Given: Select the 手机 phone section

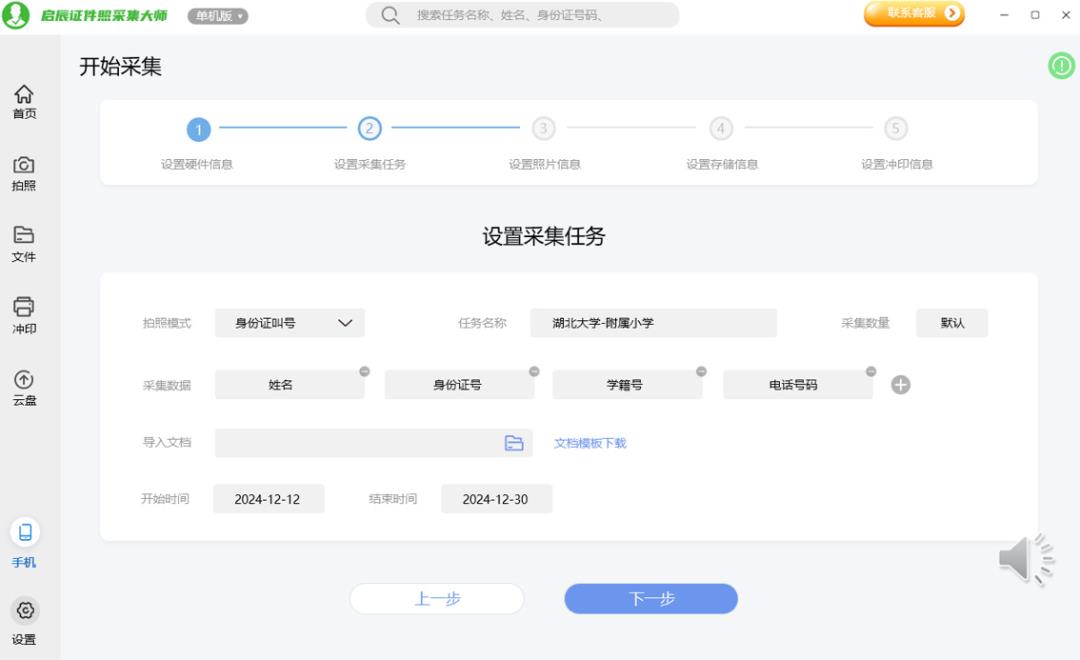Looking at the screenshot, I should point(24,543).
